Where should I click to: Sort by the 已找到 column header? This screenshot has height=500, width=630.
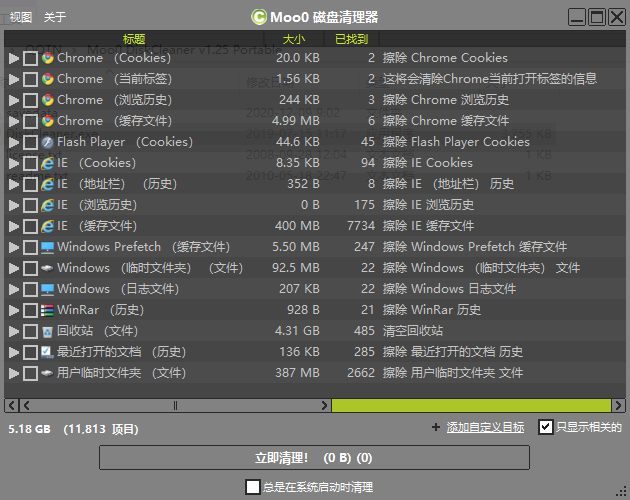tap(351, 39)
